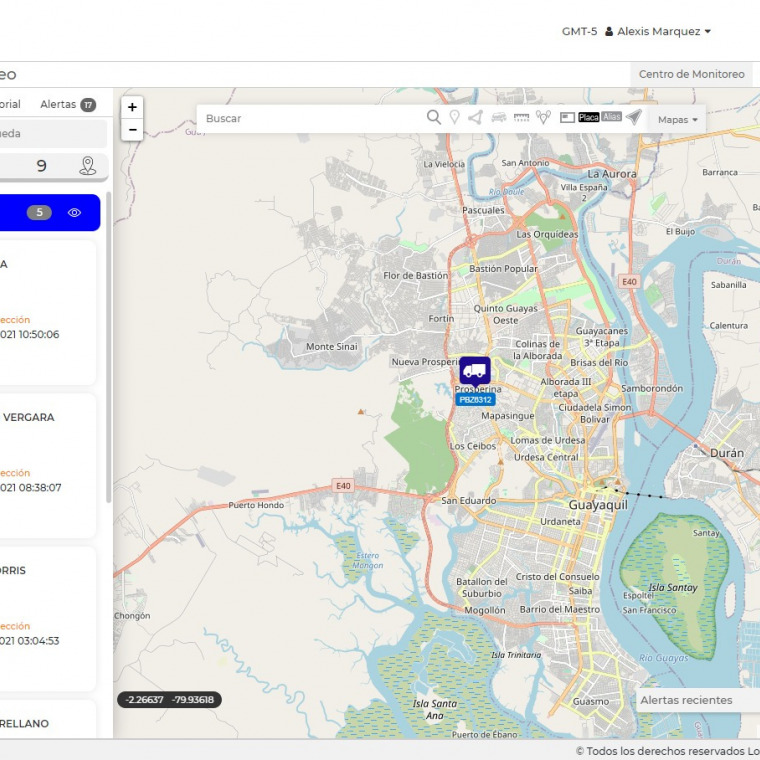Viewport: 760px width, 760px height.
Task: Click the magnifying glass search icon
Action: tap(434, 117)
